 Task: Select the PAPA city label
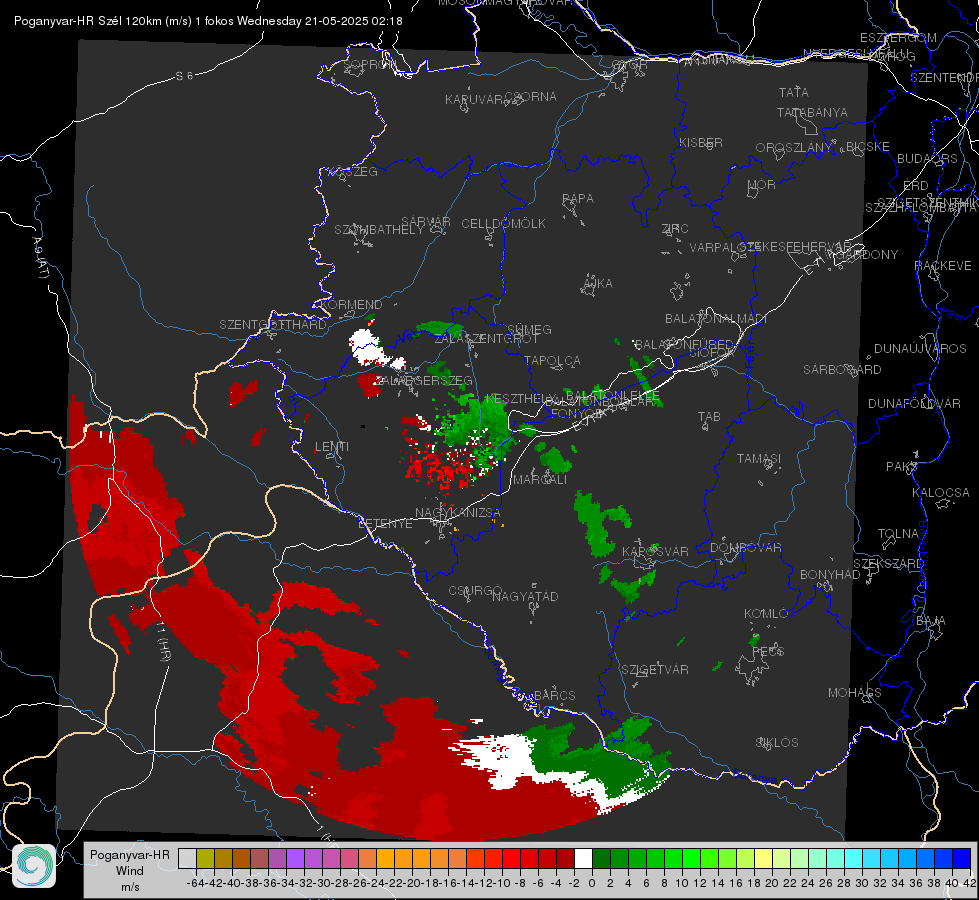coord(578,199)
